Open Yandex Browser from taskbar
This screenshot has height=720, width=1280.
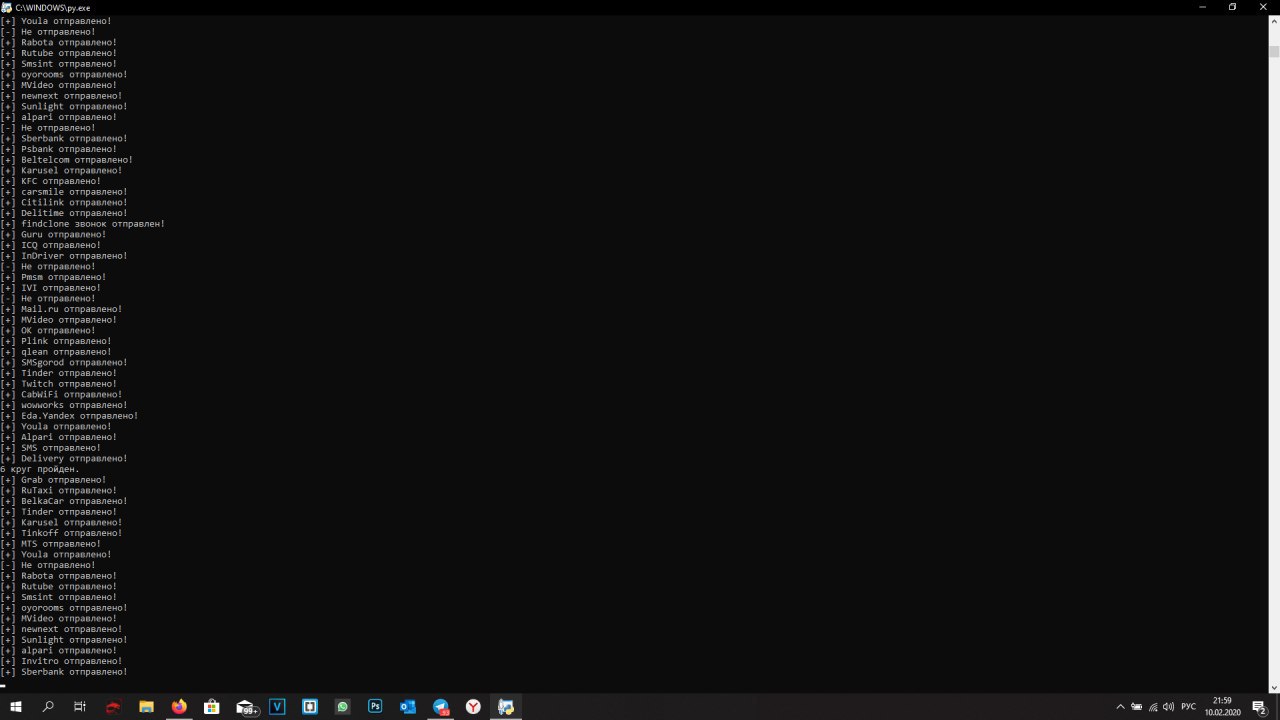(473, 707)
